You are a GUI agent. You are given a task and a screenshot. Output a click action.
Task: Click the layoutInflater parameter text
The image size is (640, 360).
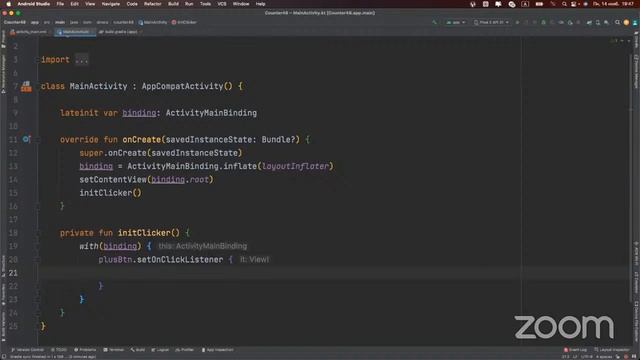pyautogui.click(x=296, y=166)
